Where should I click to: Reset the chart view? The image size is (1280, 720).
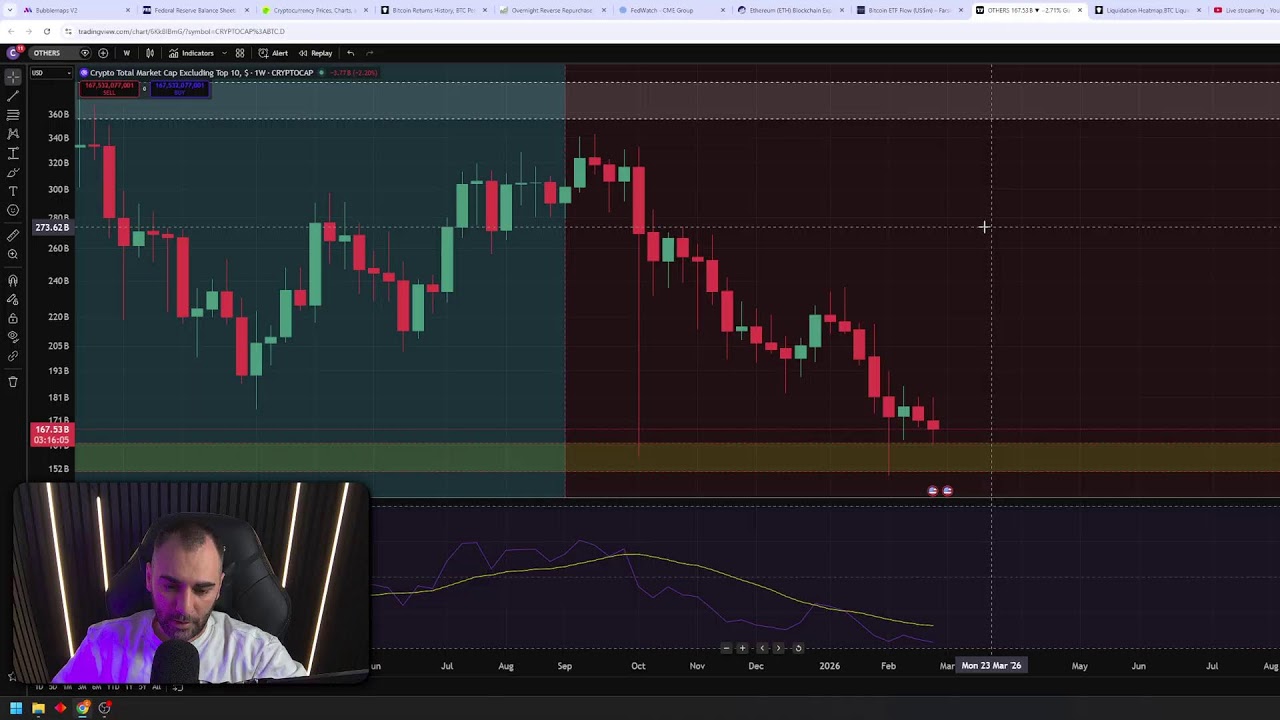[798, 648]
